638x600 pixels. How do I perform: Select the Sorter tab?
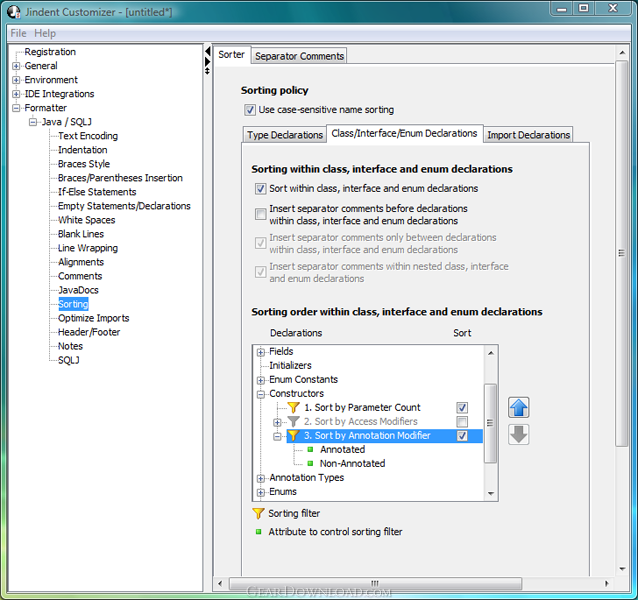232,55
